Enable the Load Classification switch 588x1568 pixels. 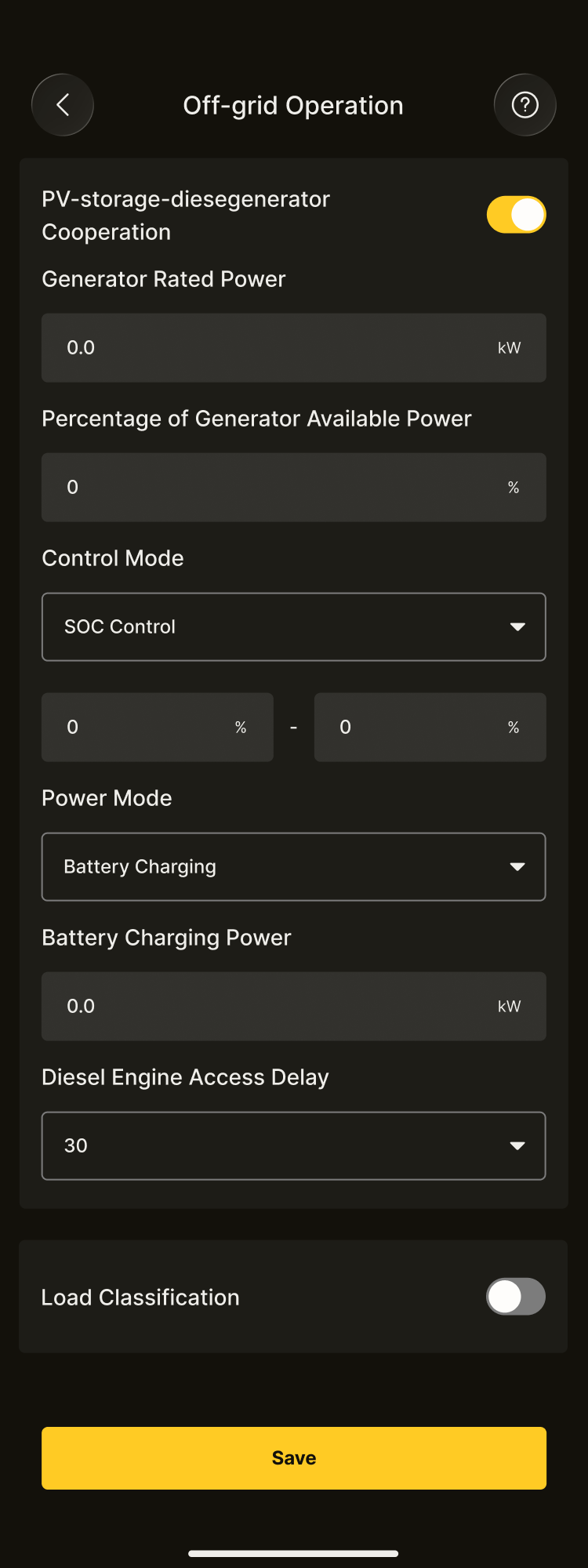(515, 1297)
